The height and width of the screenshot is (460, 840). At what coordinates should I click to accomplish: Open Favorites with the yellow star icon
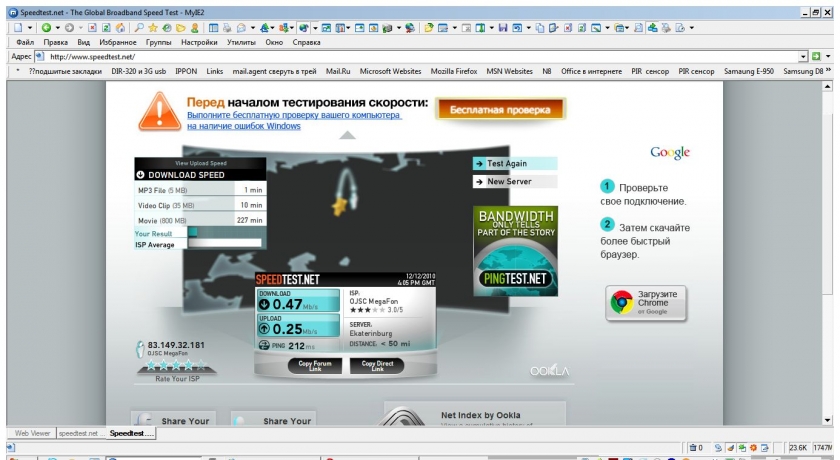[153, 28]
